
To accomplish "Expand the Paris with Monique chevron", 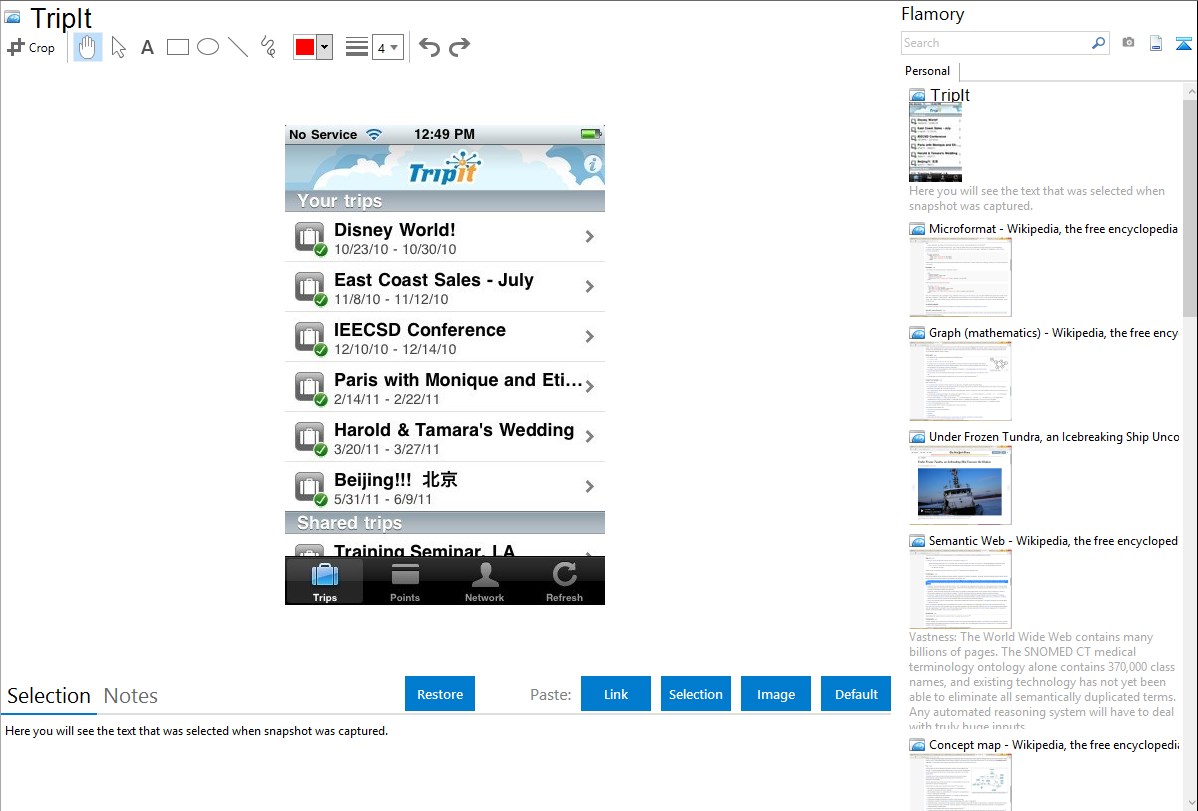I will click(589, 387).
